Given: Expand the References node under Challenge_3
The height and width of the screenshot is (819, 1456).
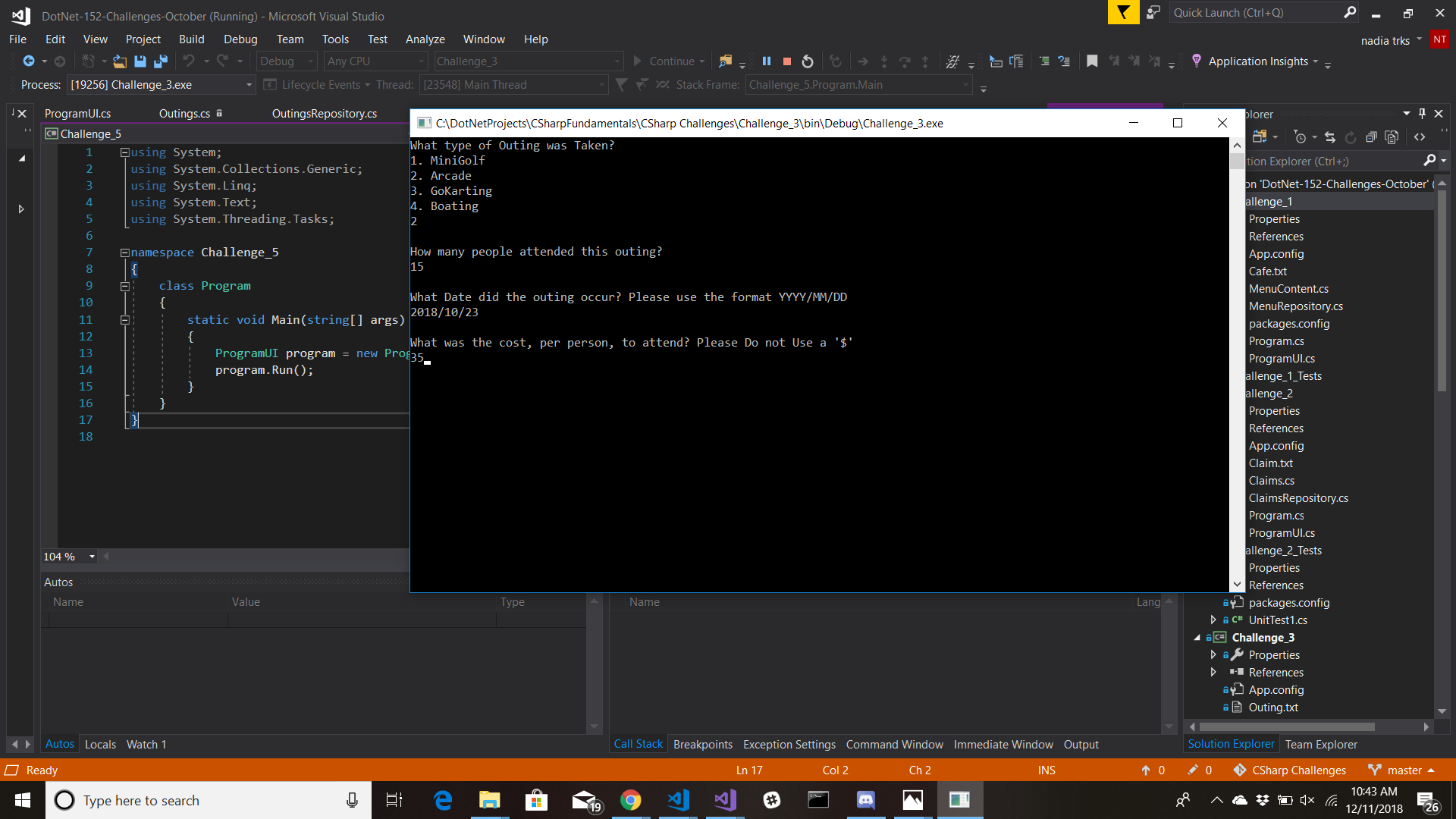Looking at the screenshot, I should pyautogui.click(x=1213, y=671).
